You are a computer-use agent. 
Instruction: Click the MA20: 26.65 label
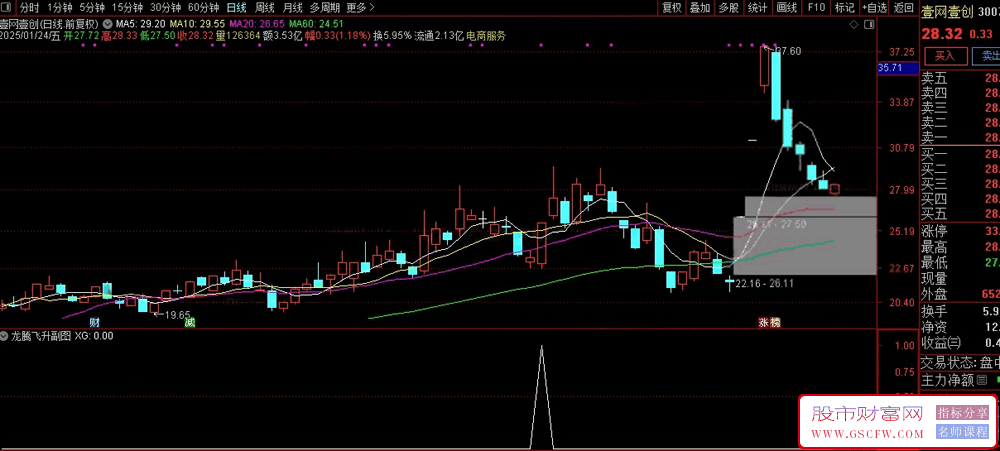coord(255,24)
